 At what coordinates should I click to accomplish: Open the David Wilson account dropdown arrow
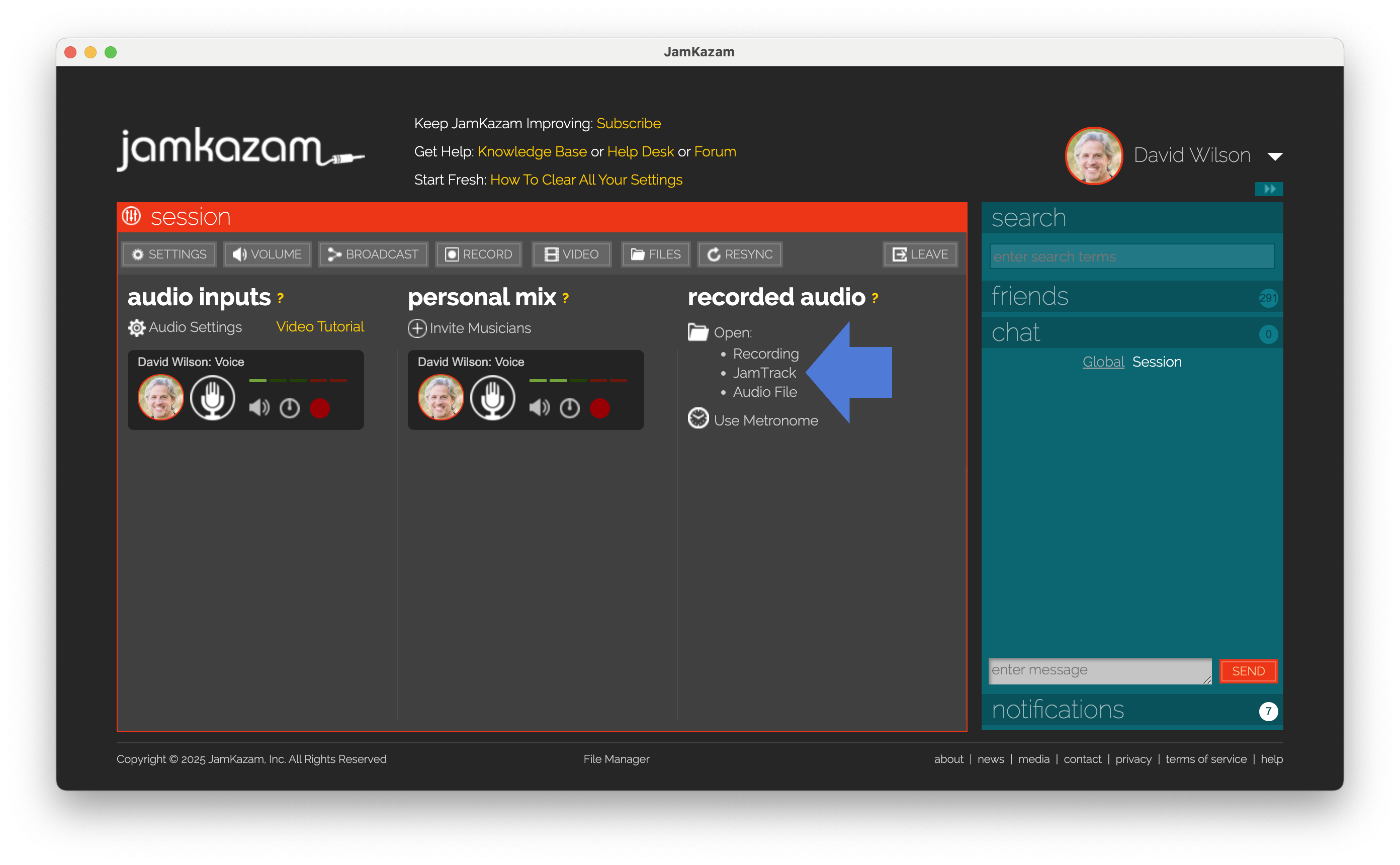tap(1275, 156)
